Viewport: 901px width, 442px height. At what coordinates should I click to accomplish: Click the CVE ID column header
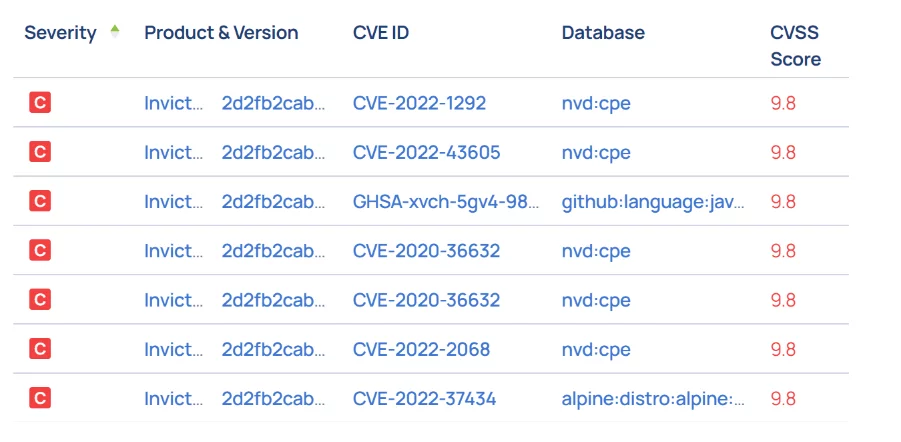[381, 33]
